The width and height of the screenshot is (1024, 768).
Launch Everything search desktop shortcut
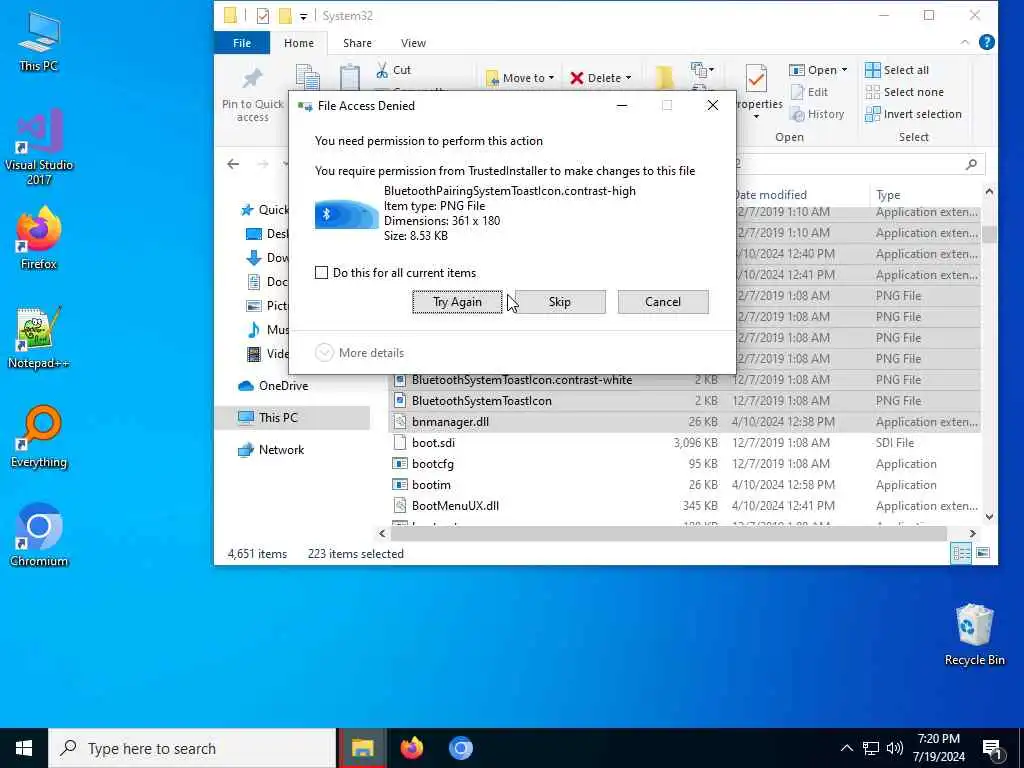(39, 437)
